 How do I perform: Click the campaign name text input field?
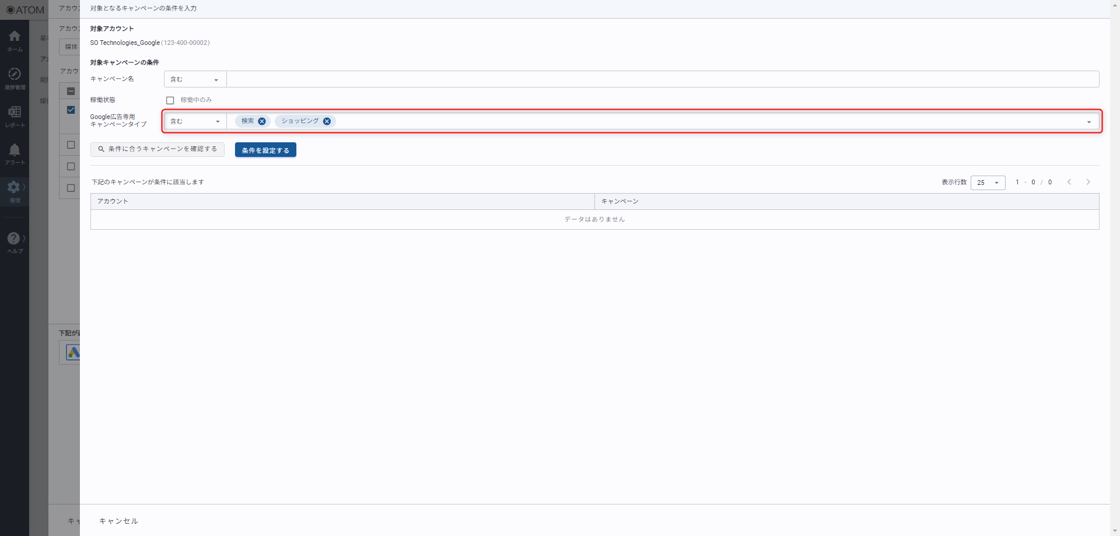click(x=662, y=79)
